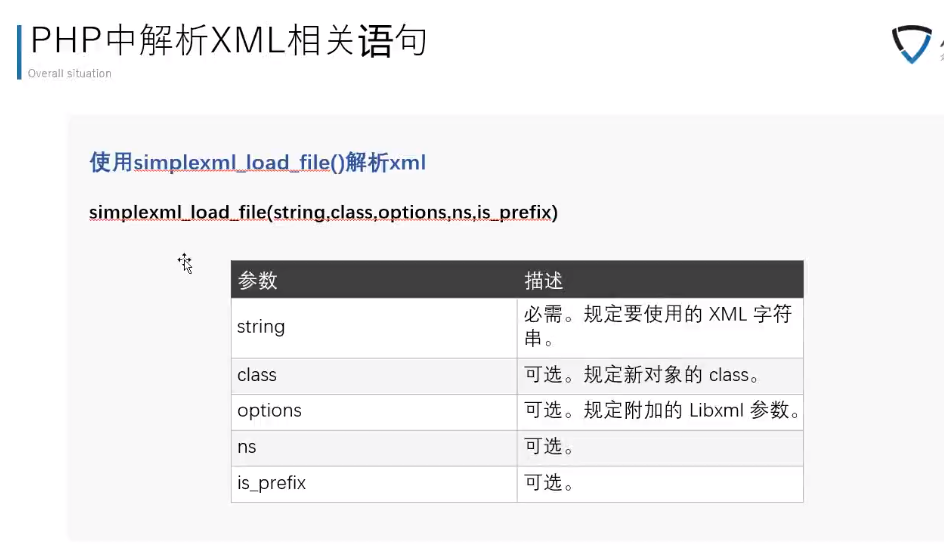
Task: Click 可选 description in the ns row
Action: pyautogui.click(x=549, y=447)
